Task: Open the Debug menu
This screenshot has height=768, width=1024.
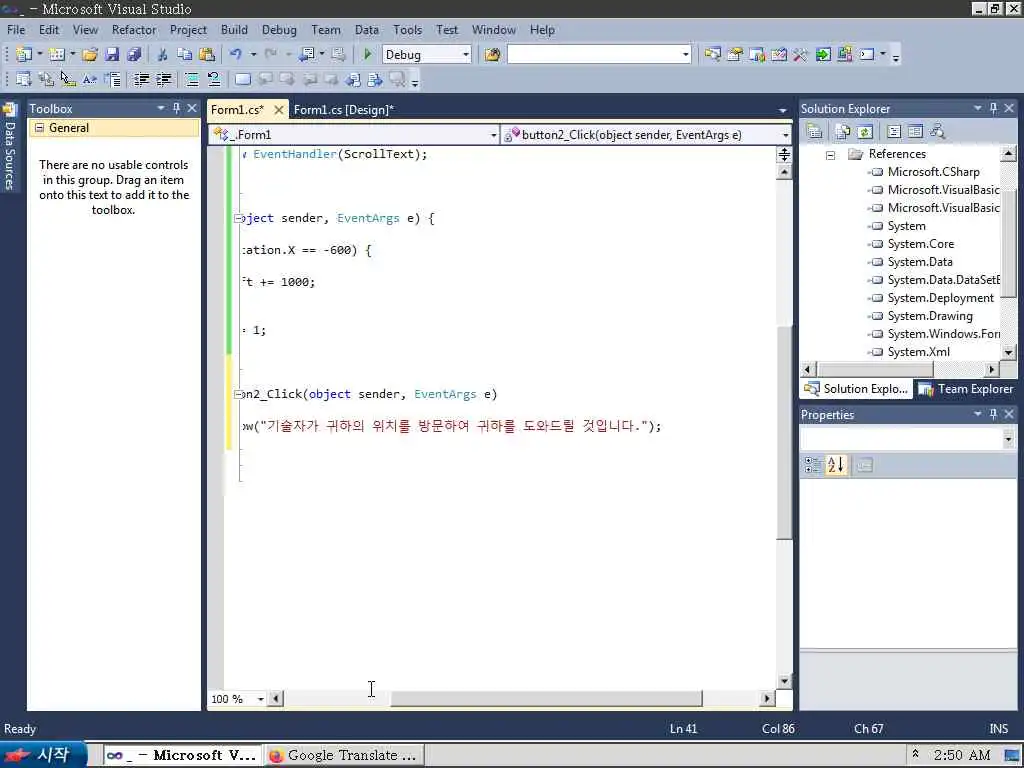Action: [x=279, y=30]
